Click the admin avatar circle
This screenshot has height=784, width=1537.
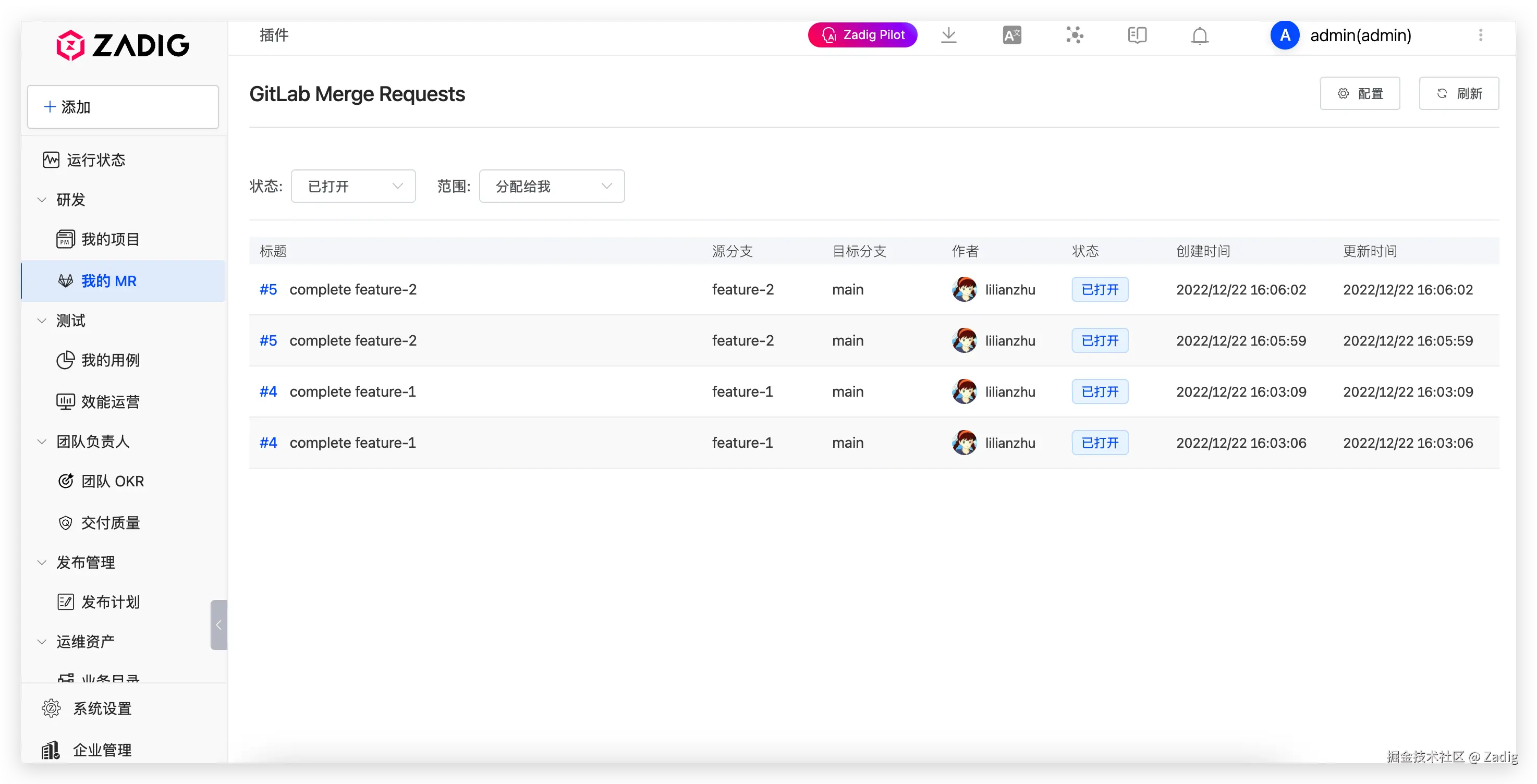1285,35
